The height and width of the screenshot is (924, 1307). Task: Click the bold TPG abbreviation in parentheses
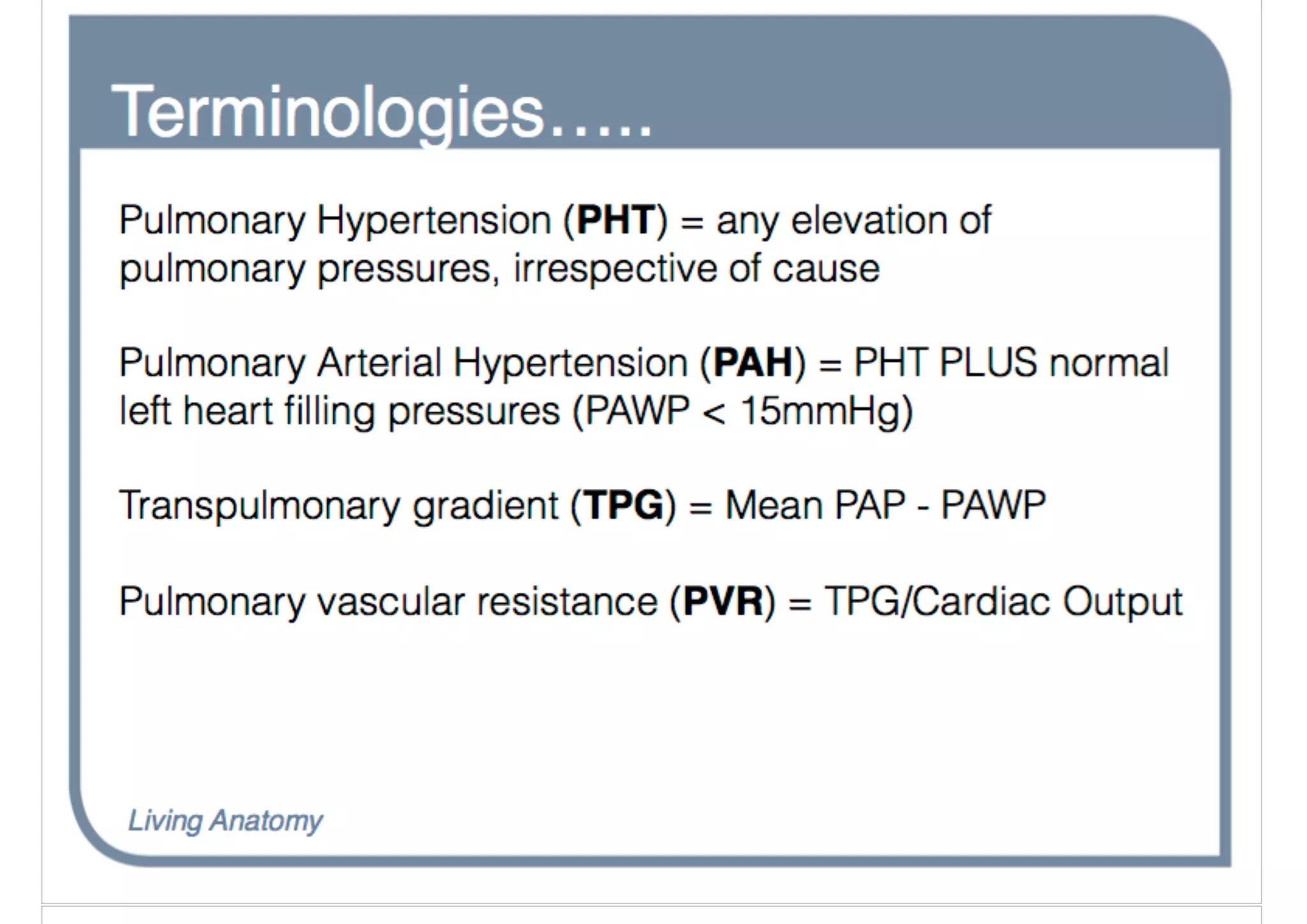tap(624, 506)
